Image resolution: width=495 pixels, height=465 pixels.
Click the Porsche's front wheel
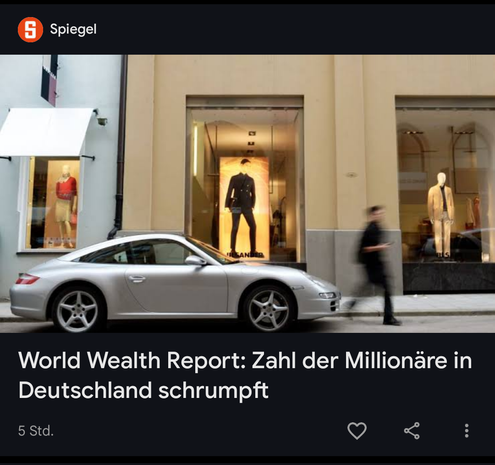[x=268, y=310]
